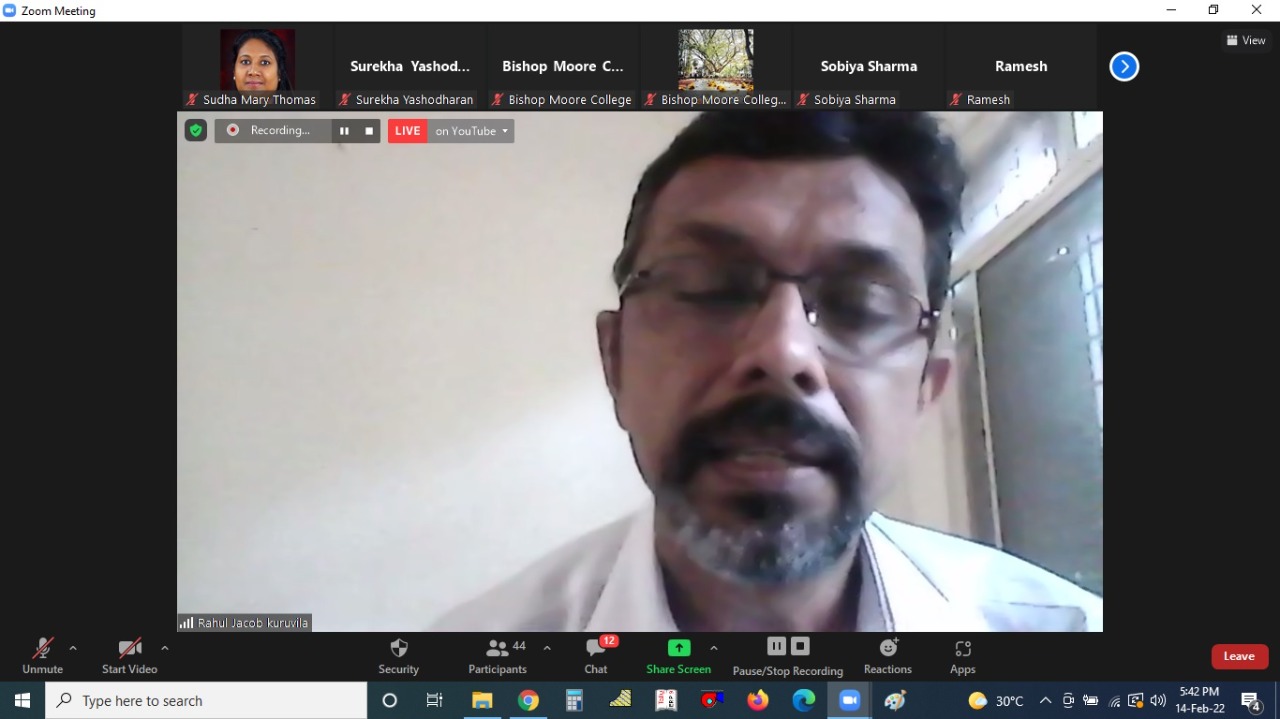Open the Reactions menu
Viewport: 1280px width, 719px height.
pos(888,656)
